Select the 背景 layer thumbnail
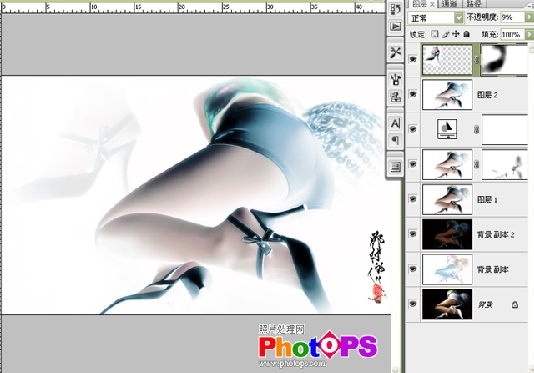The height and width of the screenshot is (373, 534). pos(447,304)
